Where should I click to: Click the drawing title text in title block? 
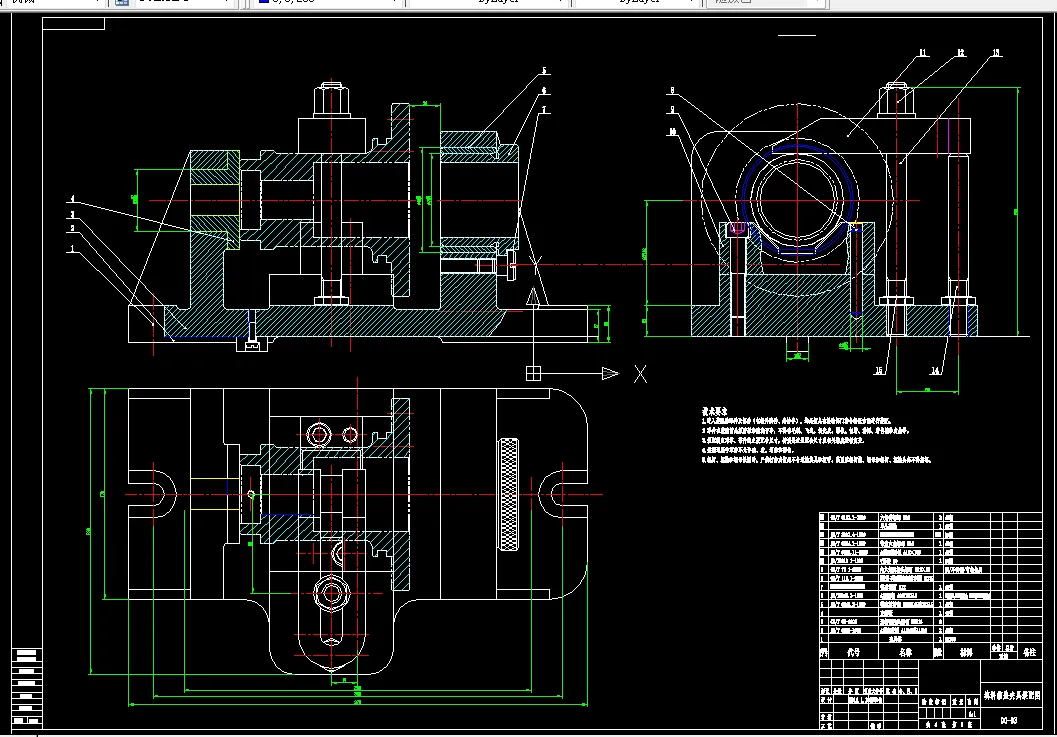(1011, 695)
